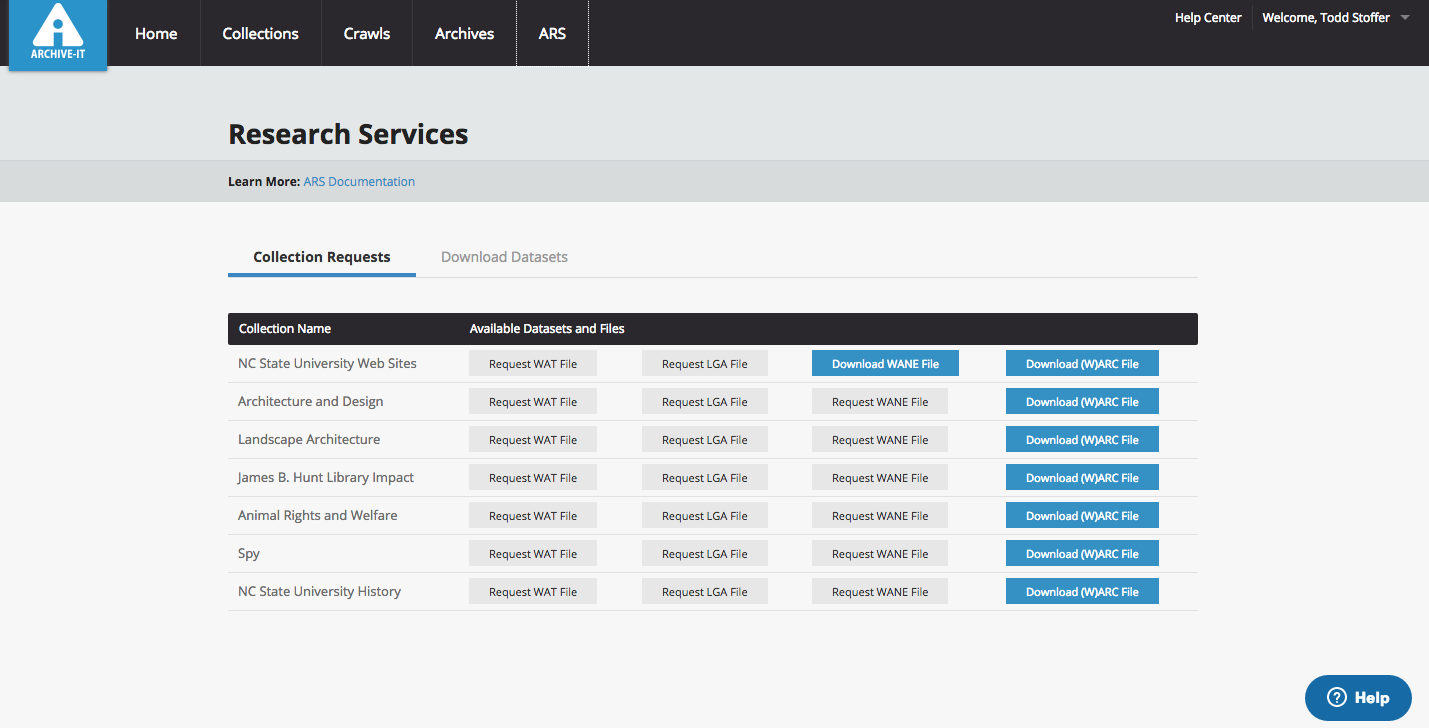1429x728 pixels.
Task: Click the Archive-It logo
Action: click(x=58, y=34)
